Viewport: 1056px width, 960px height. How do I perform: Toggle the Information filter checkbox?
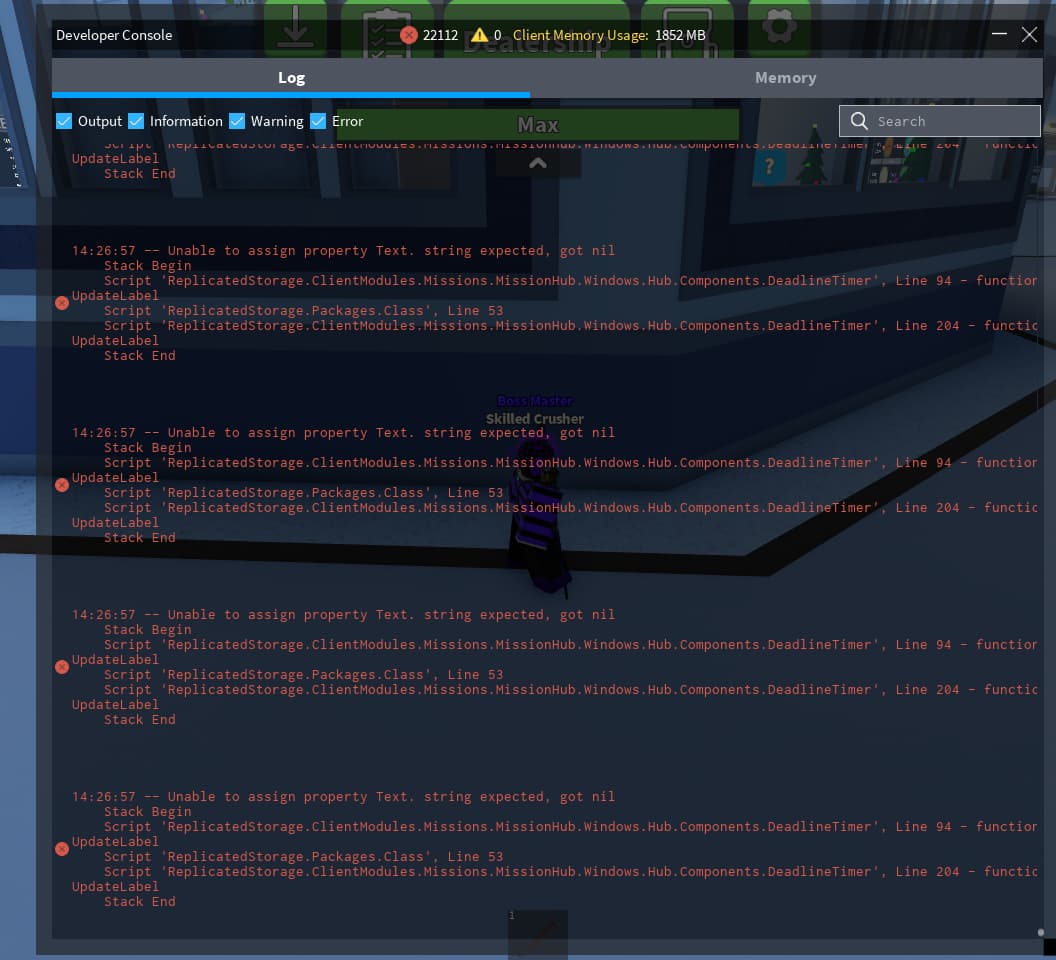136,121
